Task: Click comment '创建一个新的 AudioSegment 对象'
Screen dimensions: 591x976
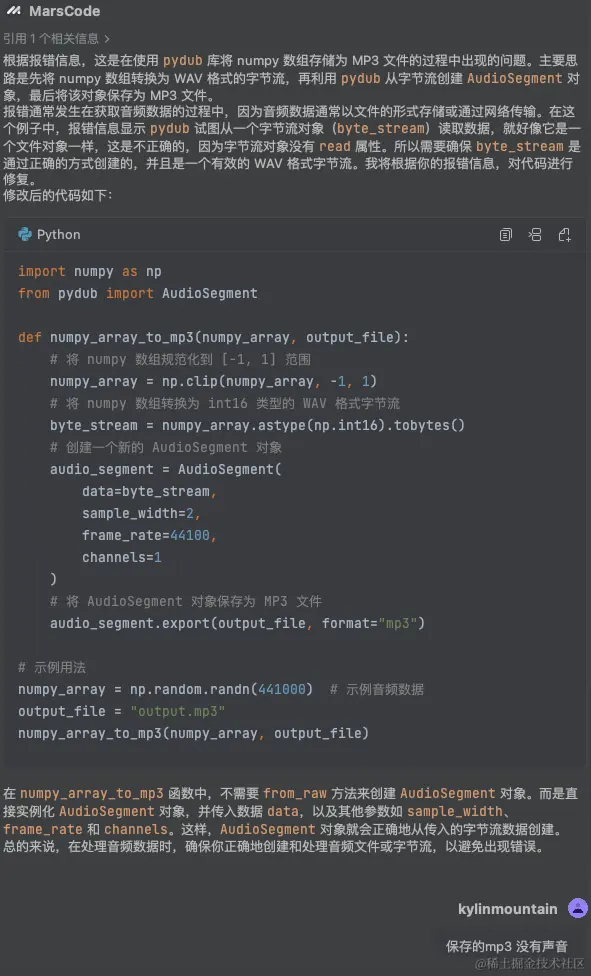Action: coord(166,447)
